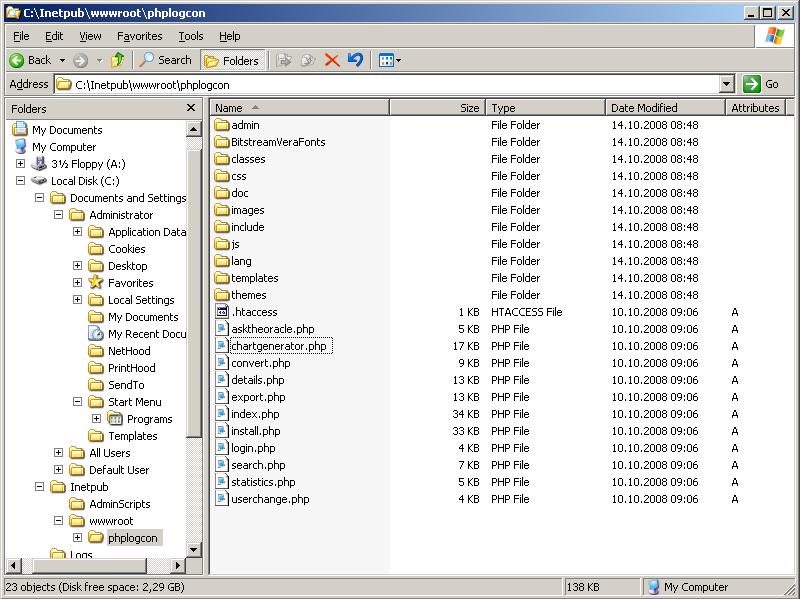Click the install.php file icon
800x599 pixels.
222,431
